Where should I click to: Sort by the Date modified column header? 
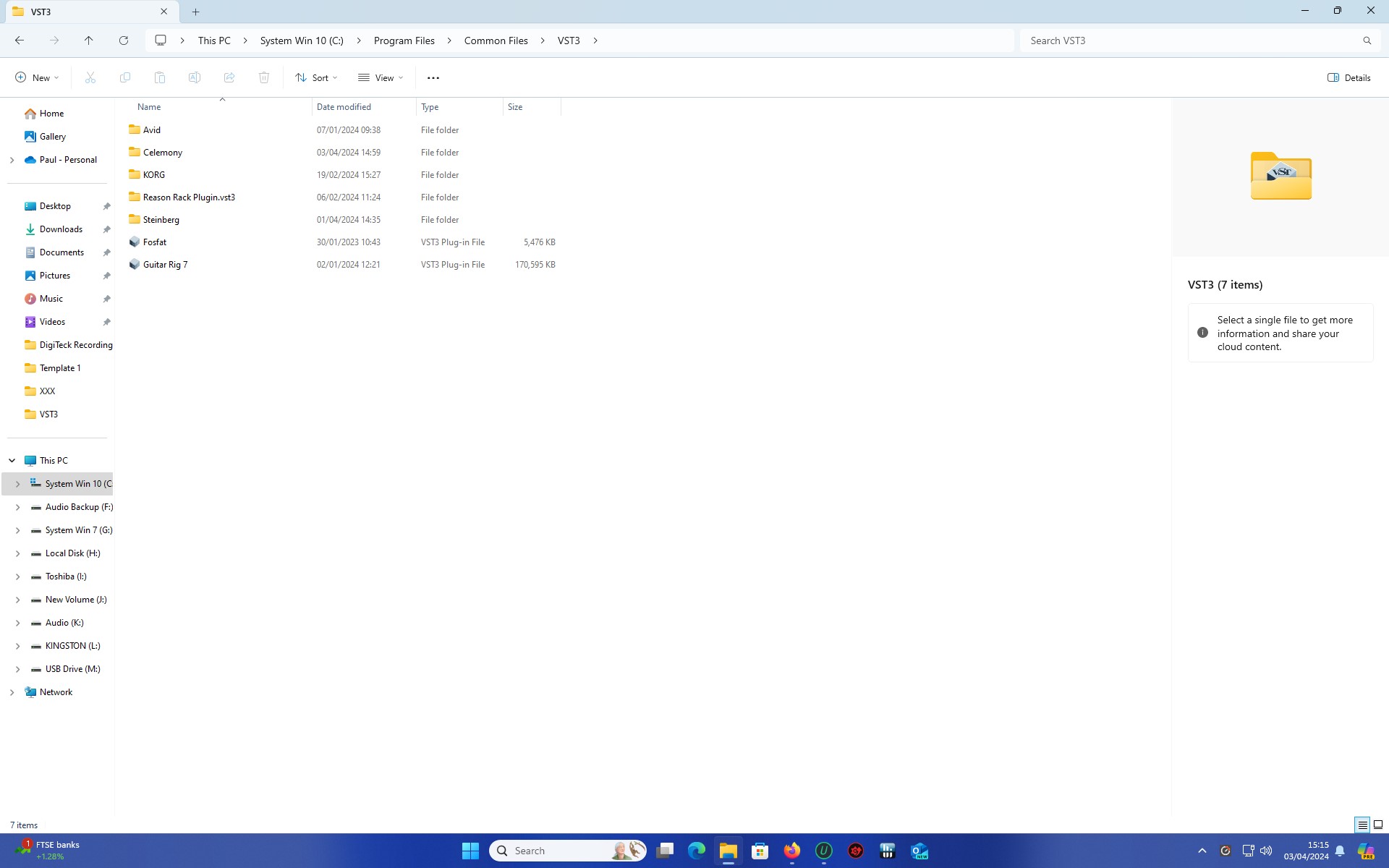point(344,107)
